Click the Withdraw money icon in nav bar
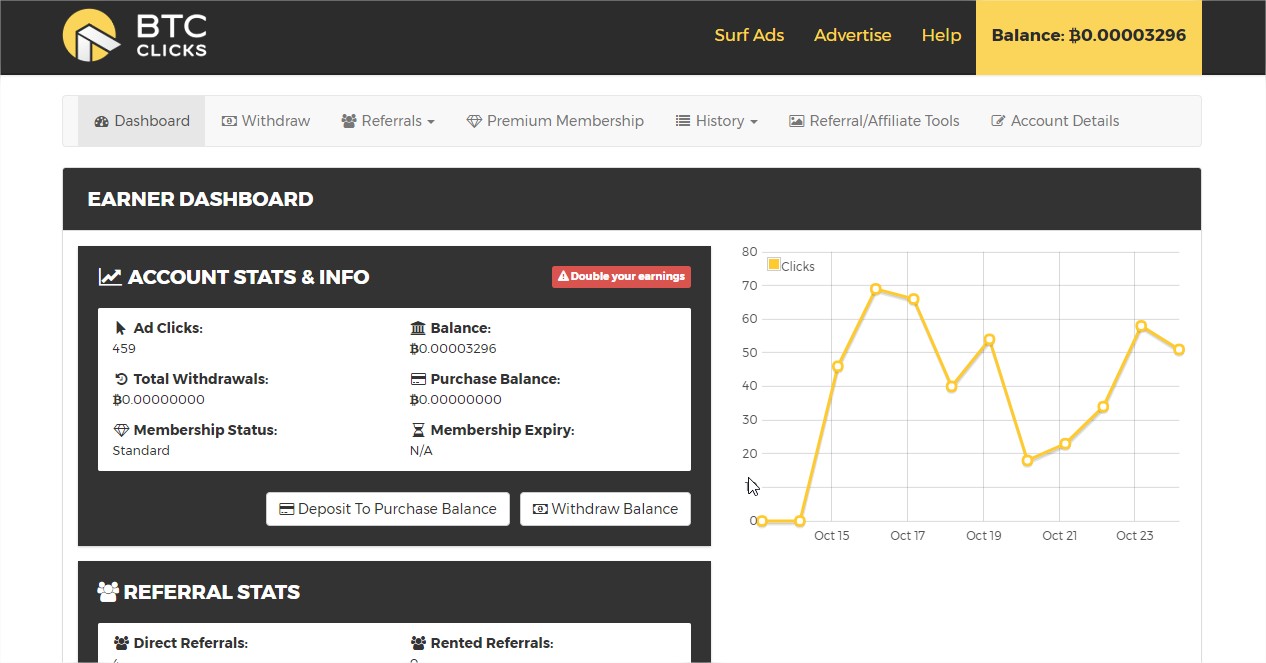Image resolution: width=1266 pixels, height=663 pixels. pyautogui.click(x=229, y=121)
